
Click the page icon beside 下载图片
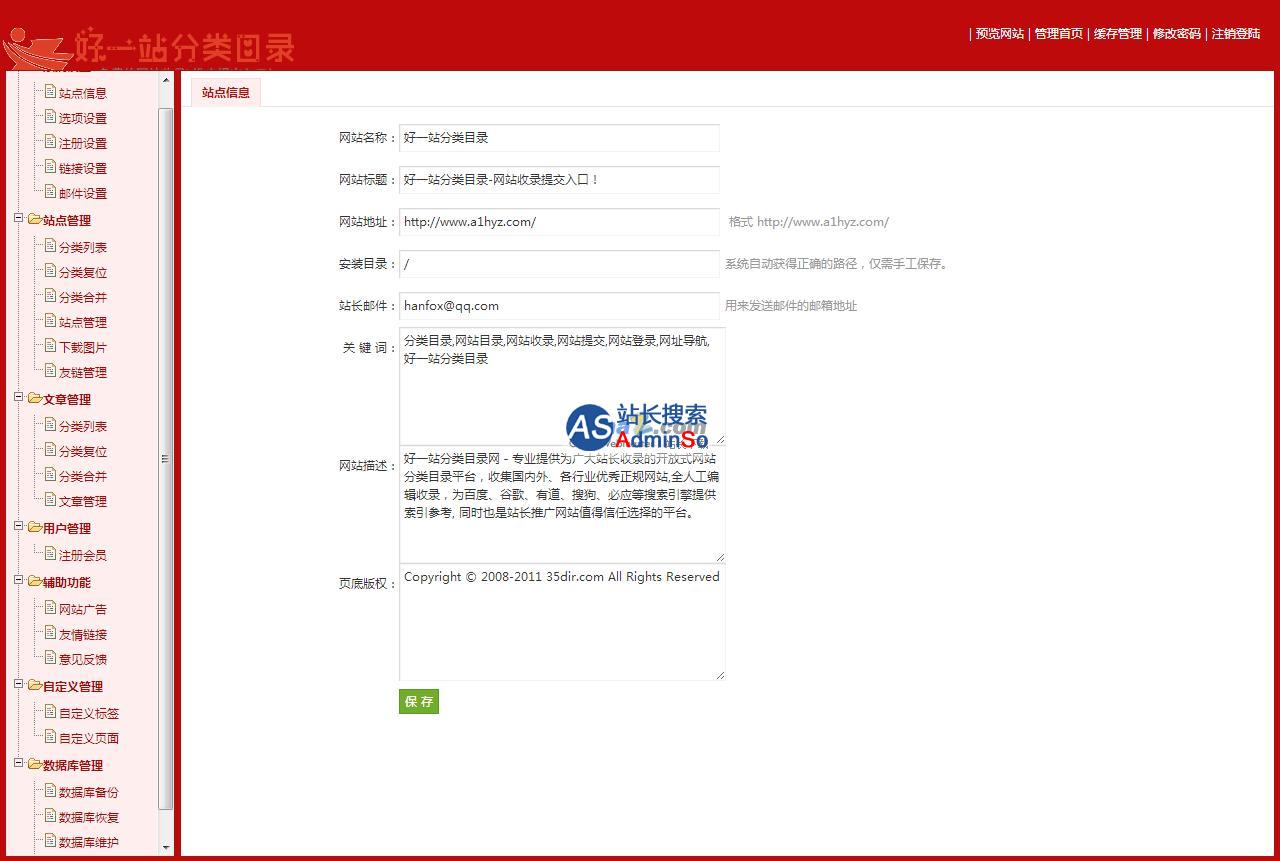pyautogui.click(x=50, y=346)
